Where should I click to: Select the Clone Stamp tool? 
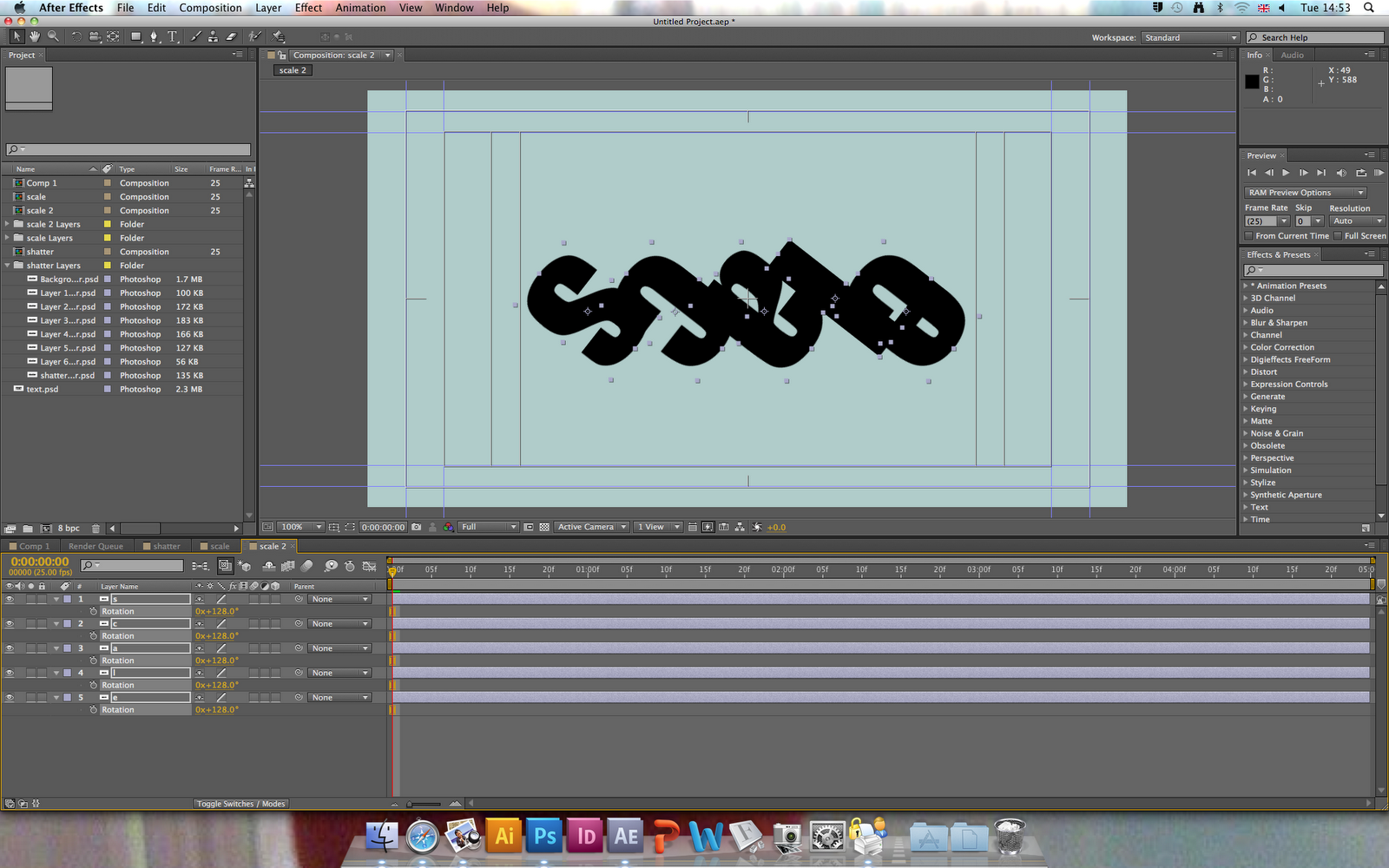(214, 36)
